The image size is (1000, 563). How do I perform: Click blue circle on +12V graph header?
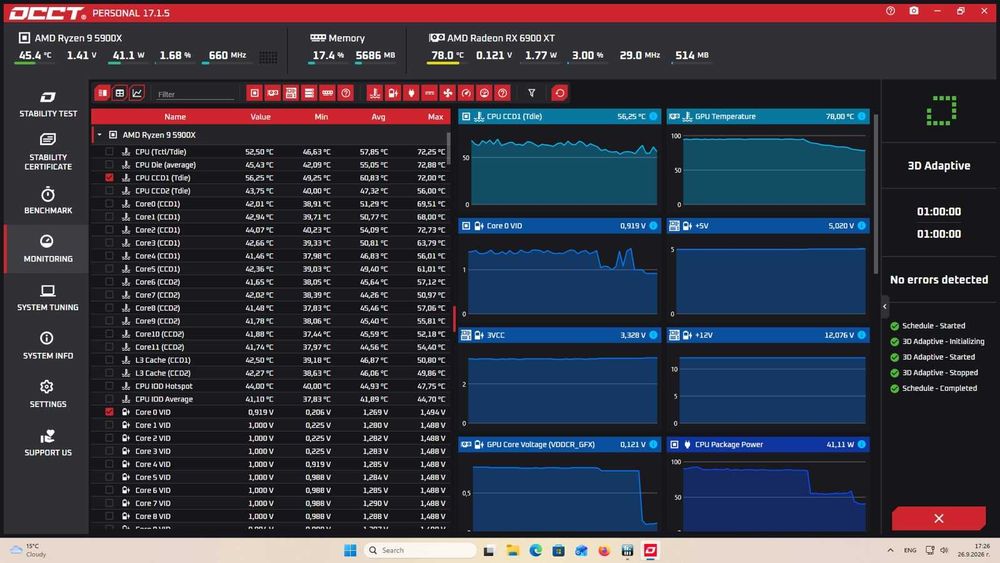862,335
